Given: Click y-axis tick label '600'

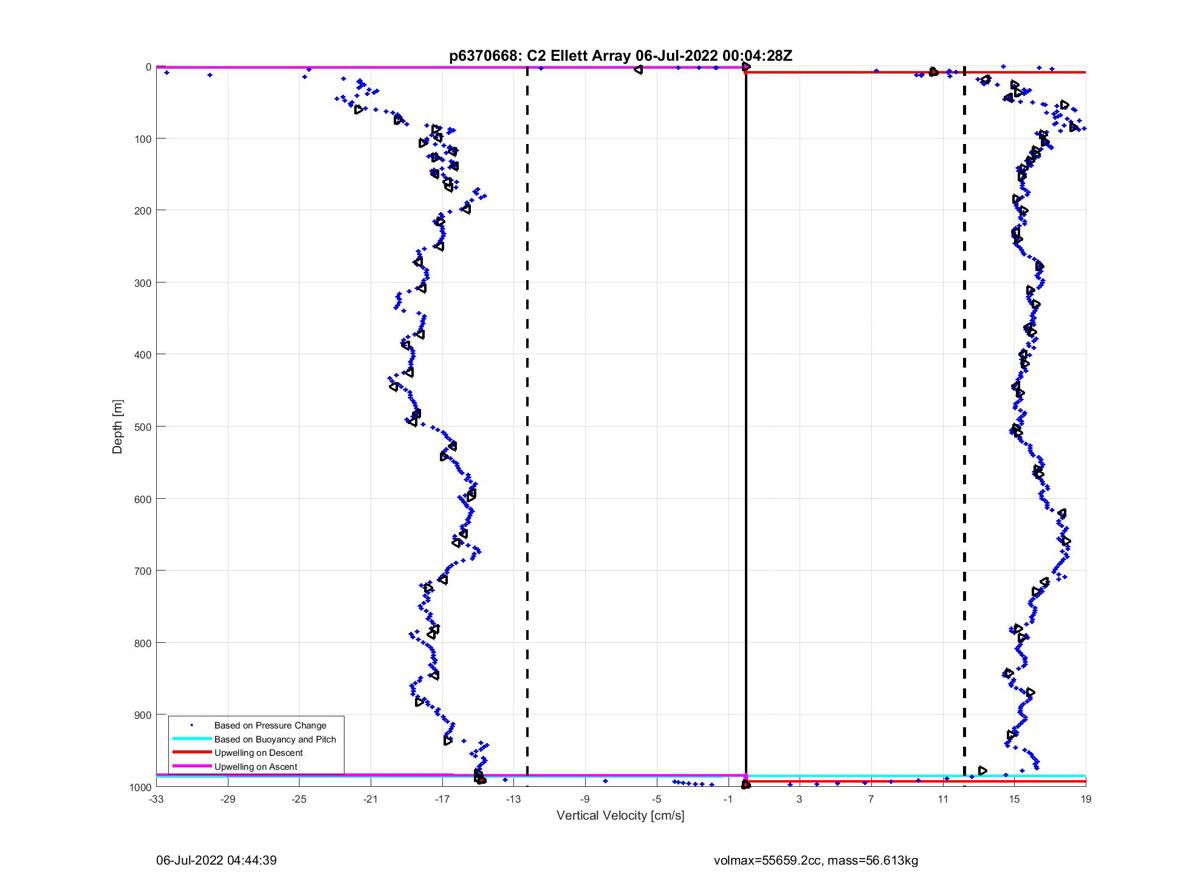Looking at the screenshot, I should [143, 499].
